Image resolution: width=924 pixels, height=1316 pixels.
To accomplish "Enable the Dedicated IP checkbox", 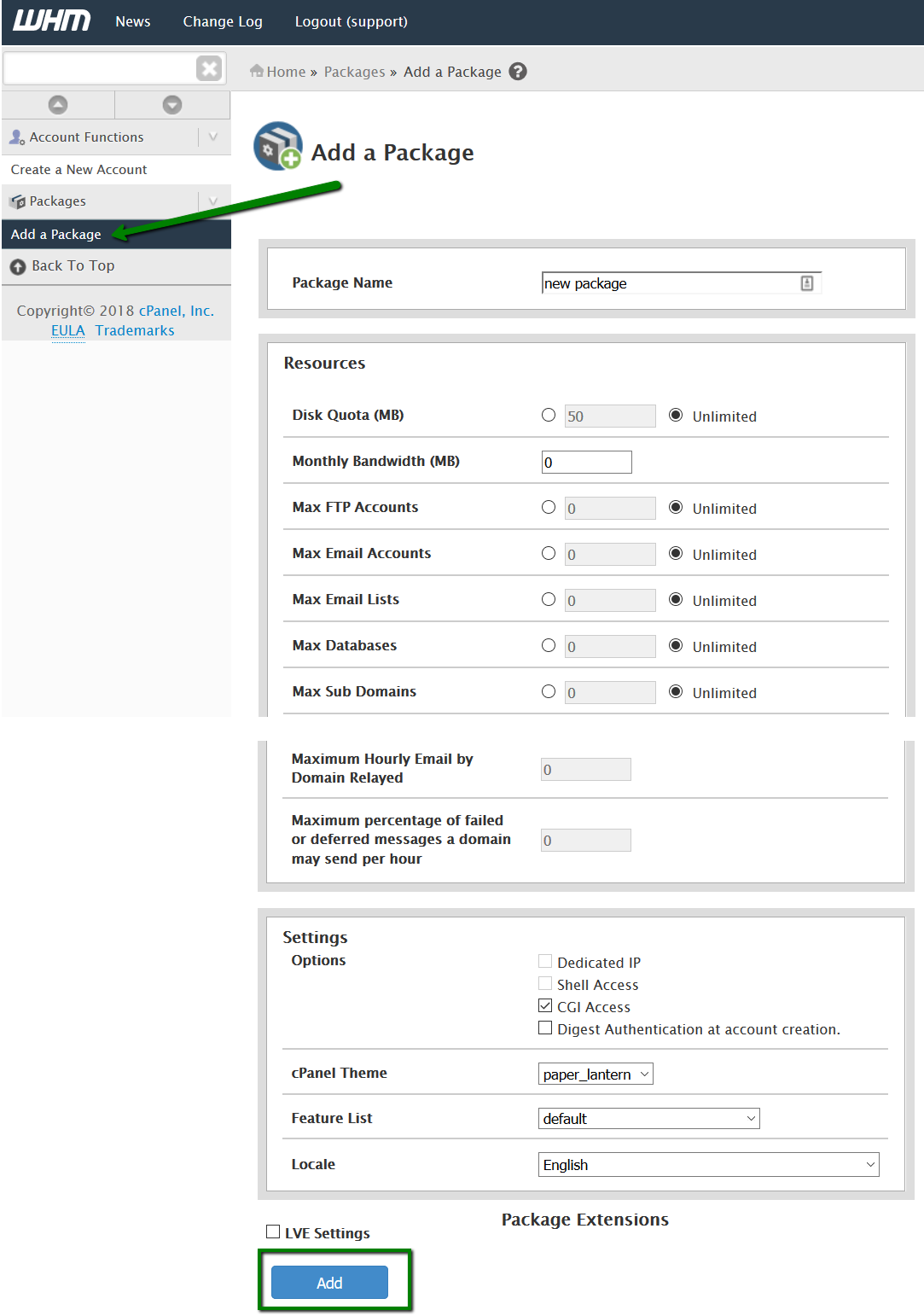I will 545,962.
